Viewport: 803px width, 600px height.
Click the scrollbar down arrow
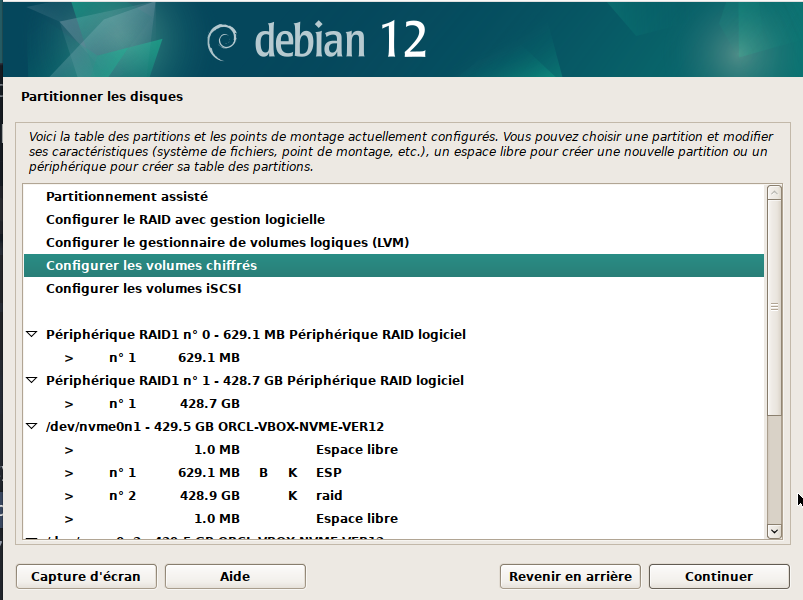(774, 531)
